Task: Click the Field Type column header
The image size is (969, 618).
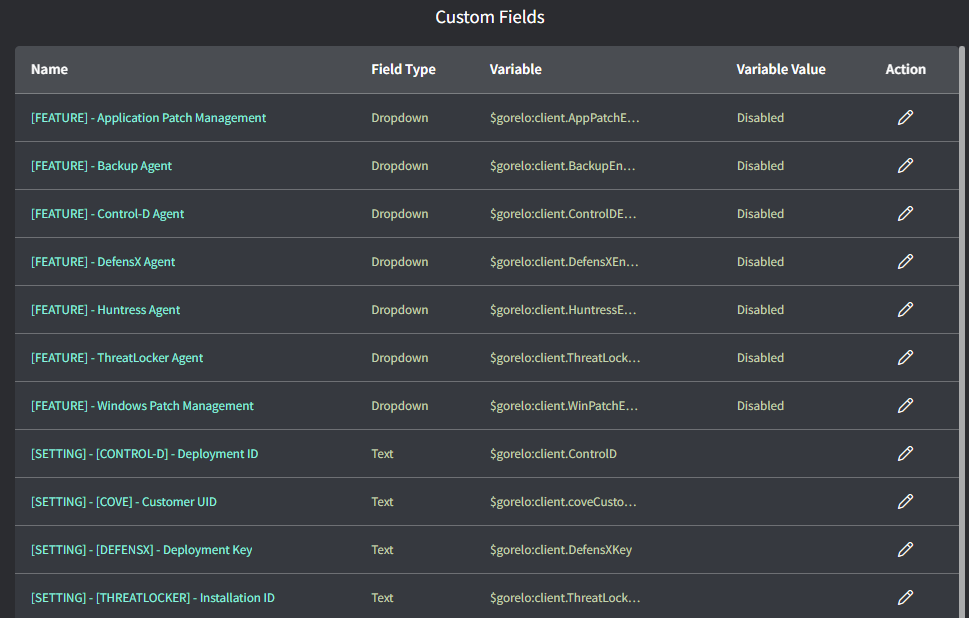Action: point(404,70)
